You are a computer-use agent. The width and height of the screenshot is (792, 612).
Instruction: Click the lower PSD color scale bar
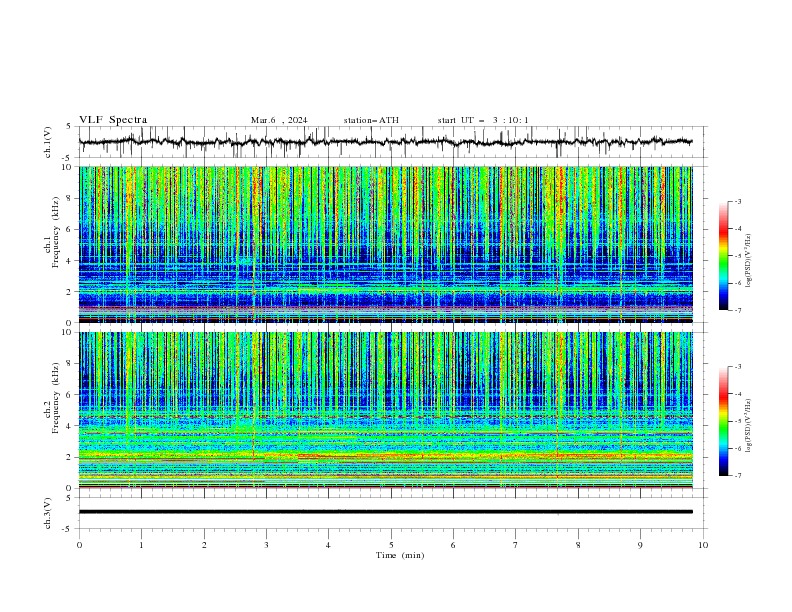(x=723, y=421)
